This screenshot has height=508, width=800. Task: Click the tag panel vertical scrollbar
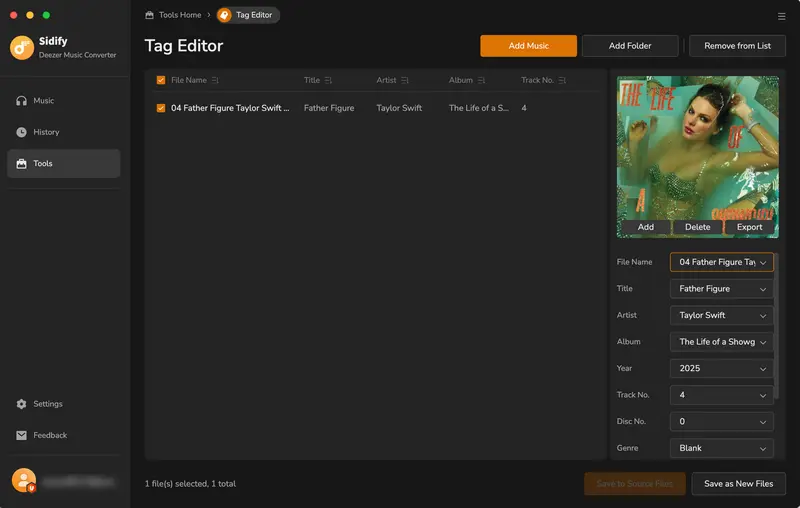[x=777, y=326]
